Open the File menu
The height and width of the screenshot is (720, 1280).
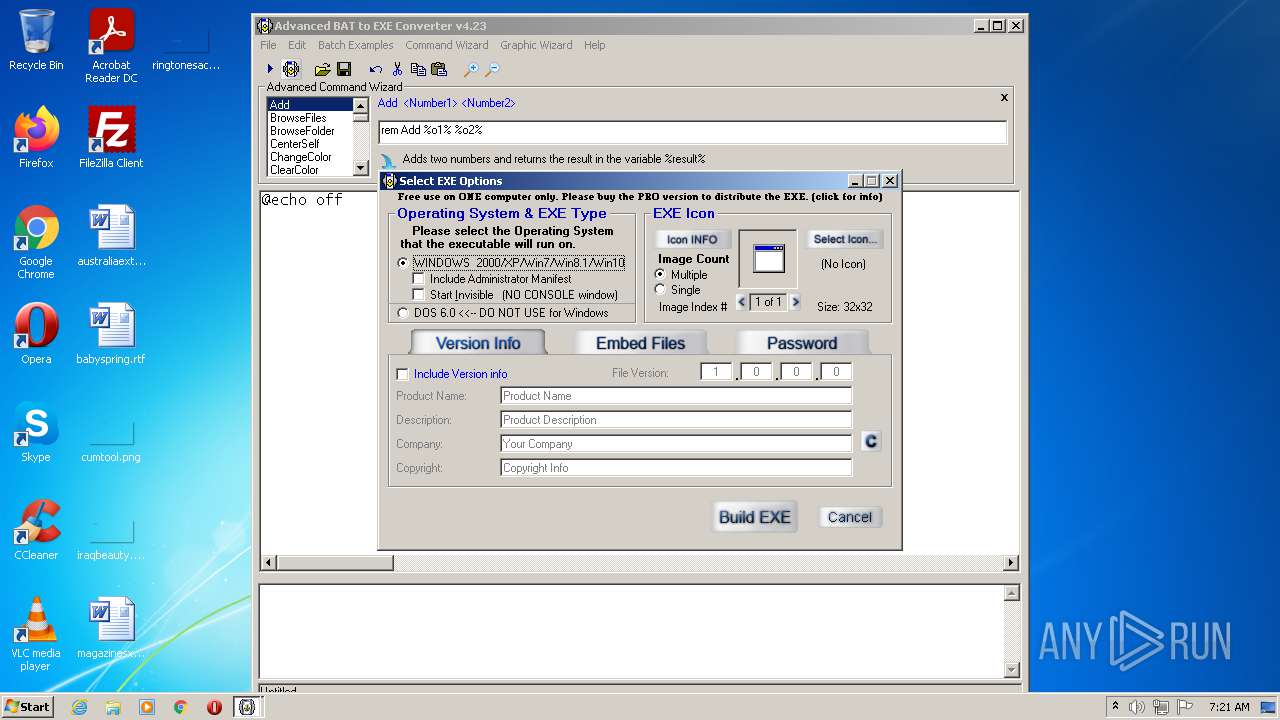click(x=268, y=45)
